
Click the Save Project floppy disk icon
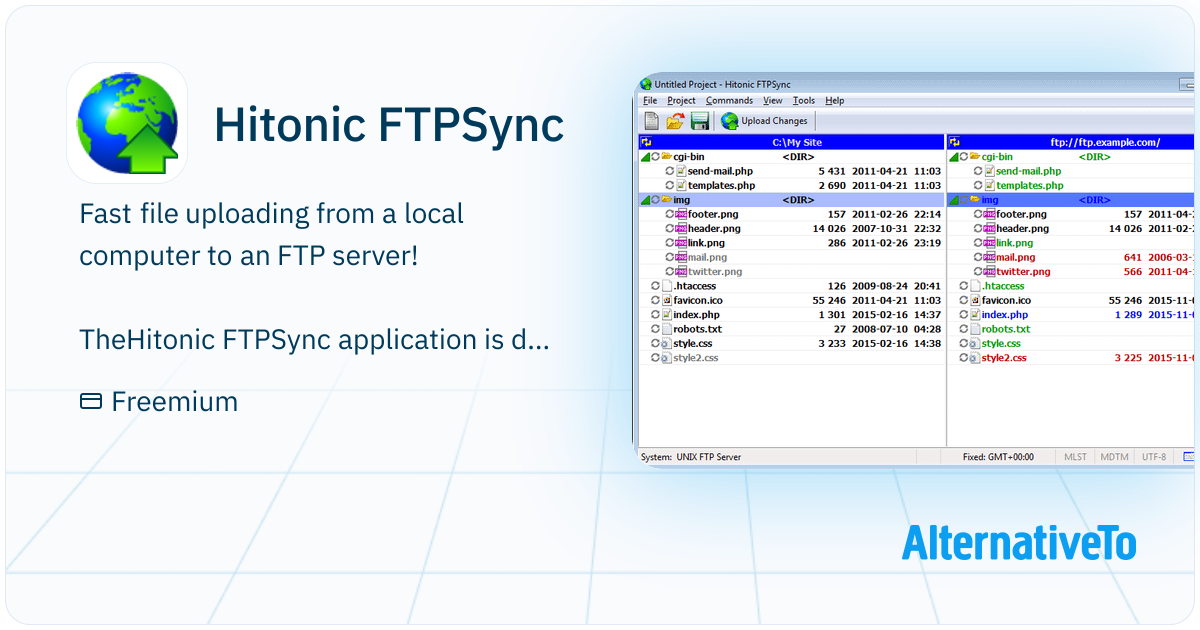click(x=700, y=121)
